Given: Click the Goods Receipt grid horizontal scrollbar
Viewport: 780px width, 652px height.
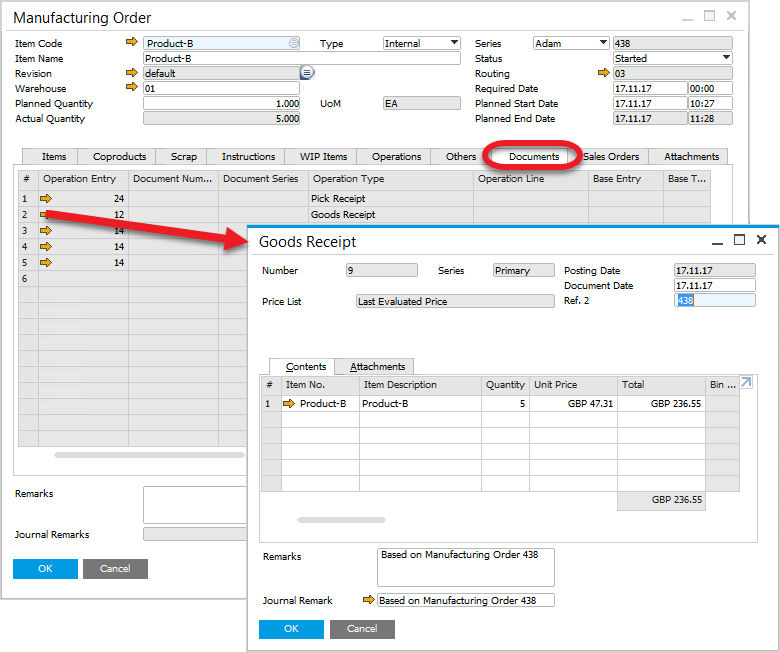Looking at the screenshot, I should 341,520.
